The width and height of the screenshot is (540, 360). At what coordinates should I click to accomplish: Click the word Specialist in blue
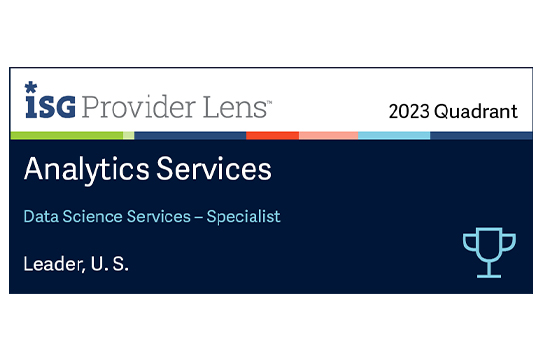243,217
